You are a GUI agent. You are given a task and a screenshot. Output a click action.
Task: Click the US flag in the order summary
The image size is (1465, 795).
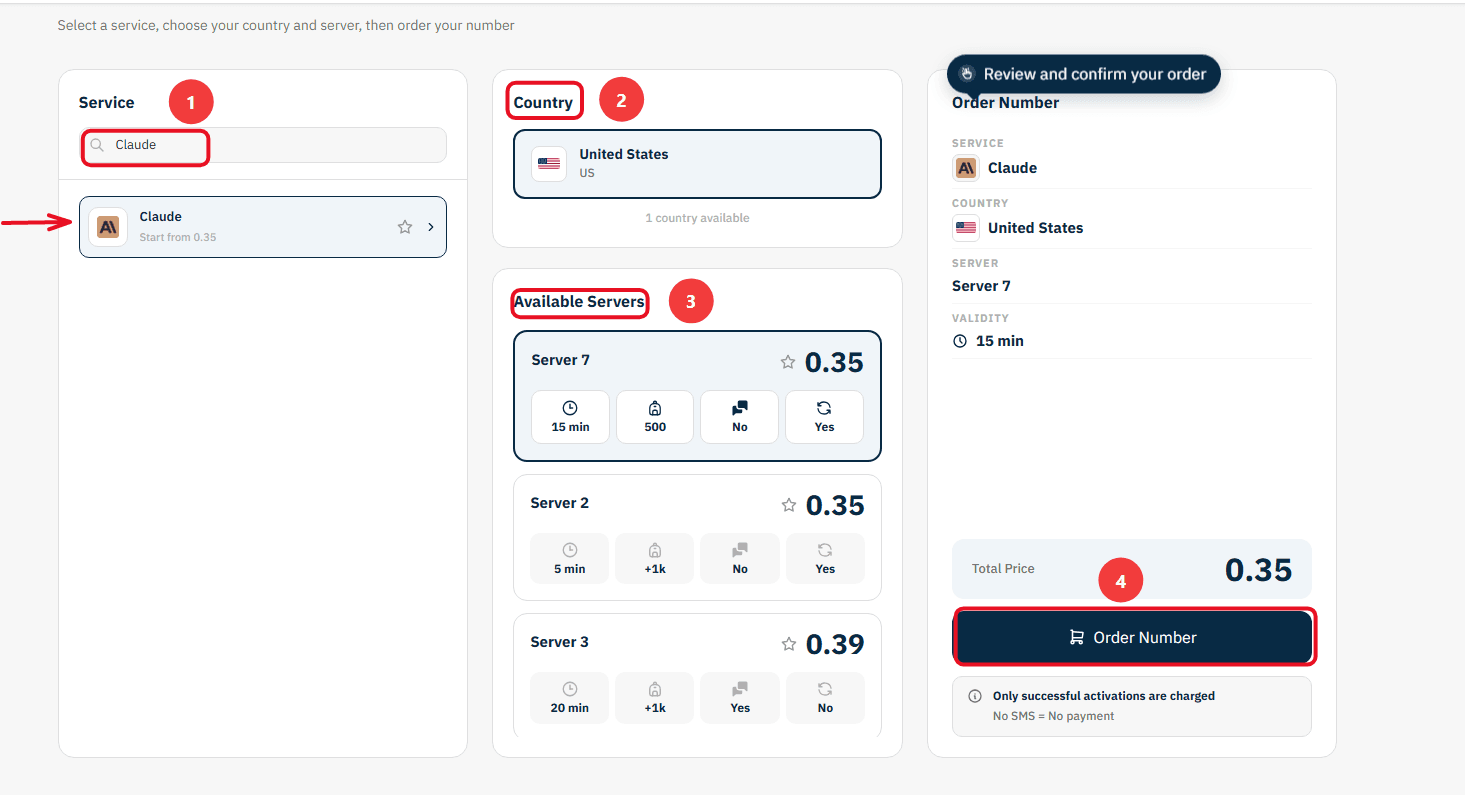click(x=966, y=228)
